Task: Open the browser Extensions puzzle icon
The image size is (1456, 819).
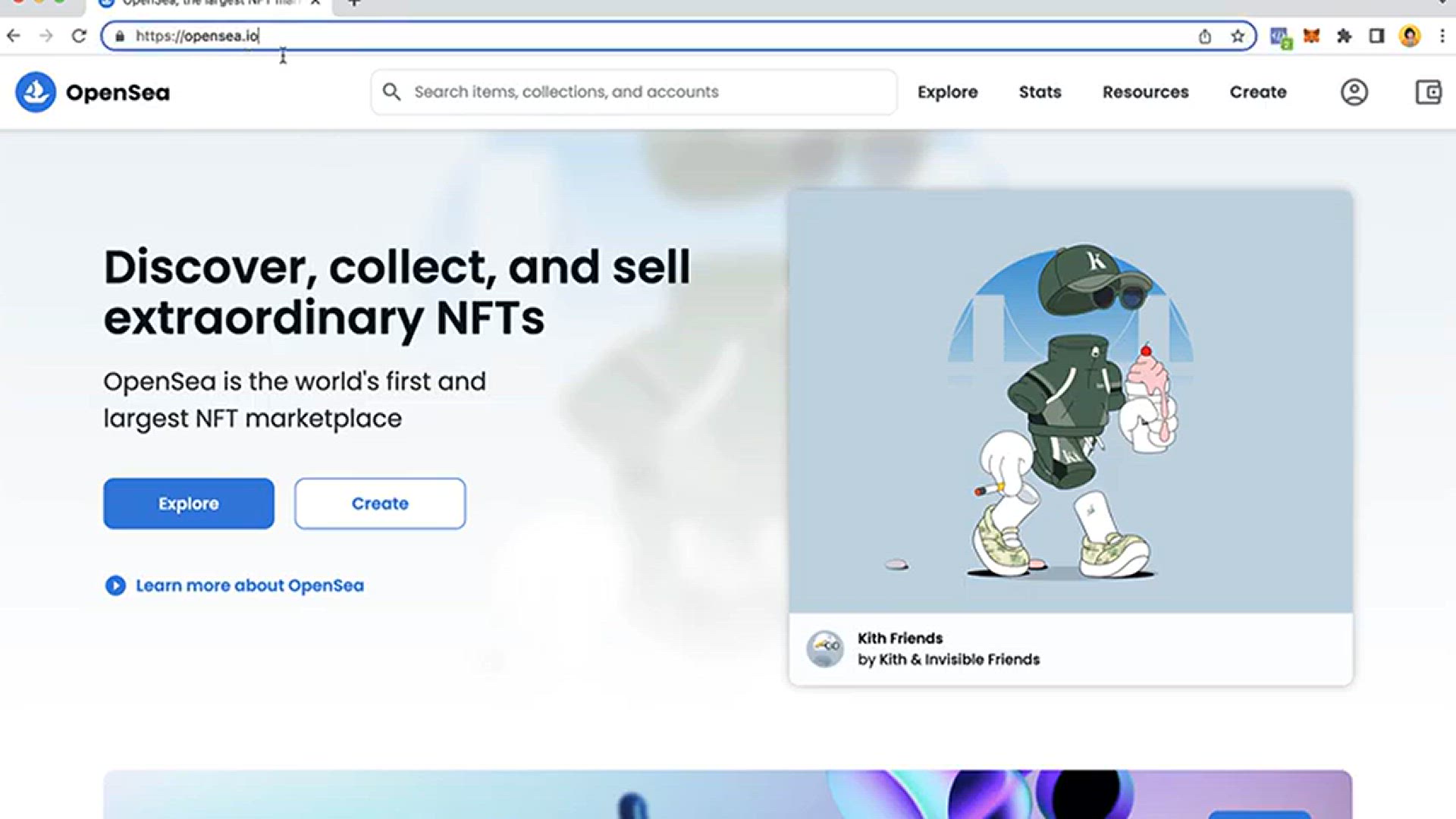Action: tap(1344, 36)
